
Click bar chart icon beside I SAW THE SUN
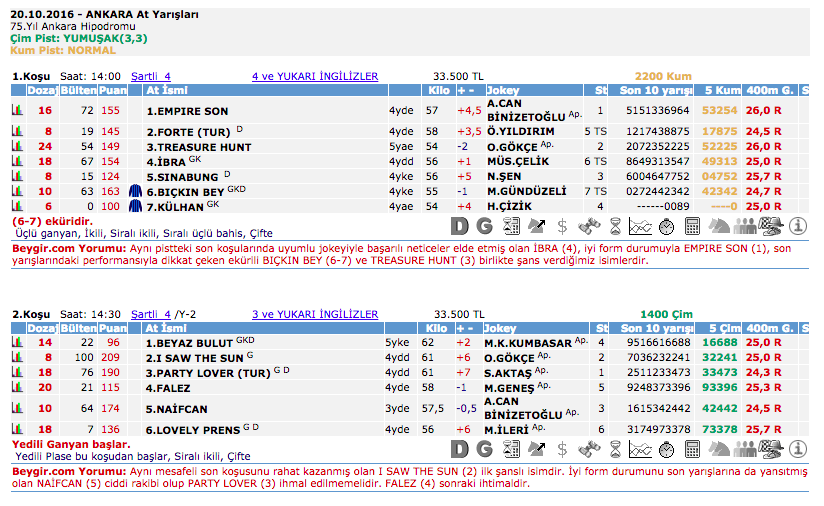[17, 357]
